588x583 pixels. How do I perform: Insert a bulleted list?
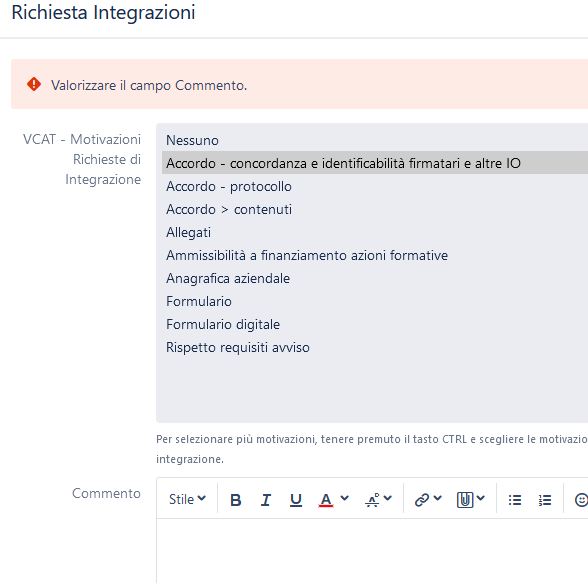(x=515, y=500)
